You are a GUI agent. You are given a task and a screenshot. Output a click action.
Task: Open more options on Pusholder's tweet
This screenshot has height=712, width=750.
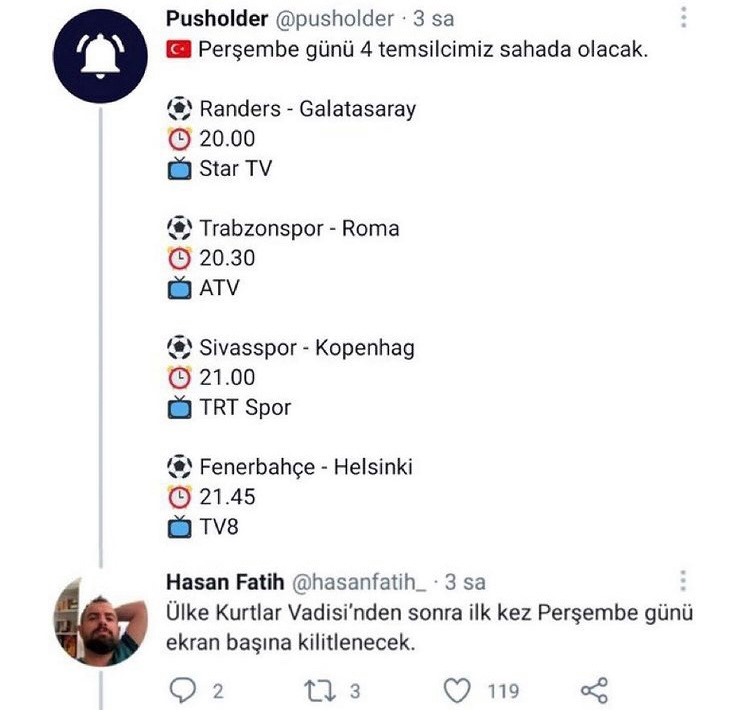click(x=684, y=19)
